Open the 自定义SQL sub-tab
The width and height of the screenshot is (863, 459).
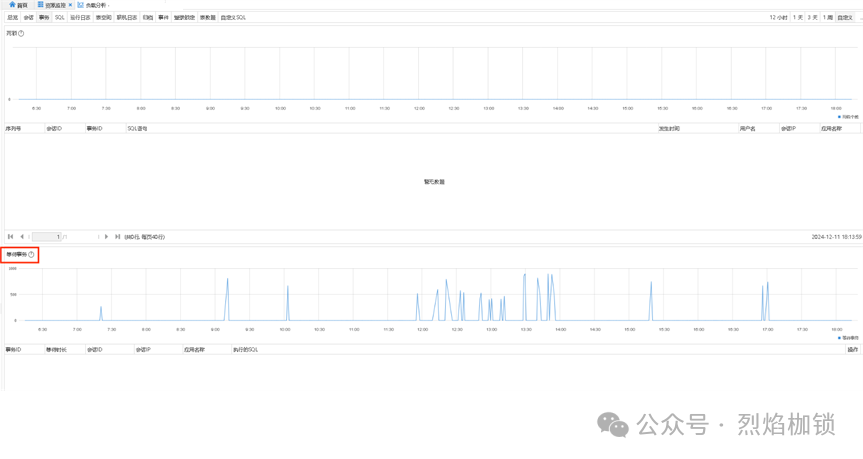coord(233,18)
